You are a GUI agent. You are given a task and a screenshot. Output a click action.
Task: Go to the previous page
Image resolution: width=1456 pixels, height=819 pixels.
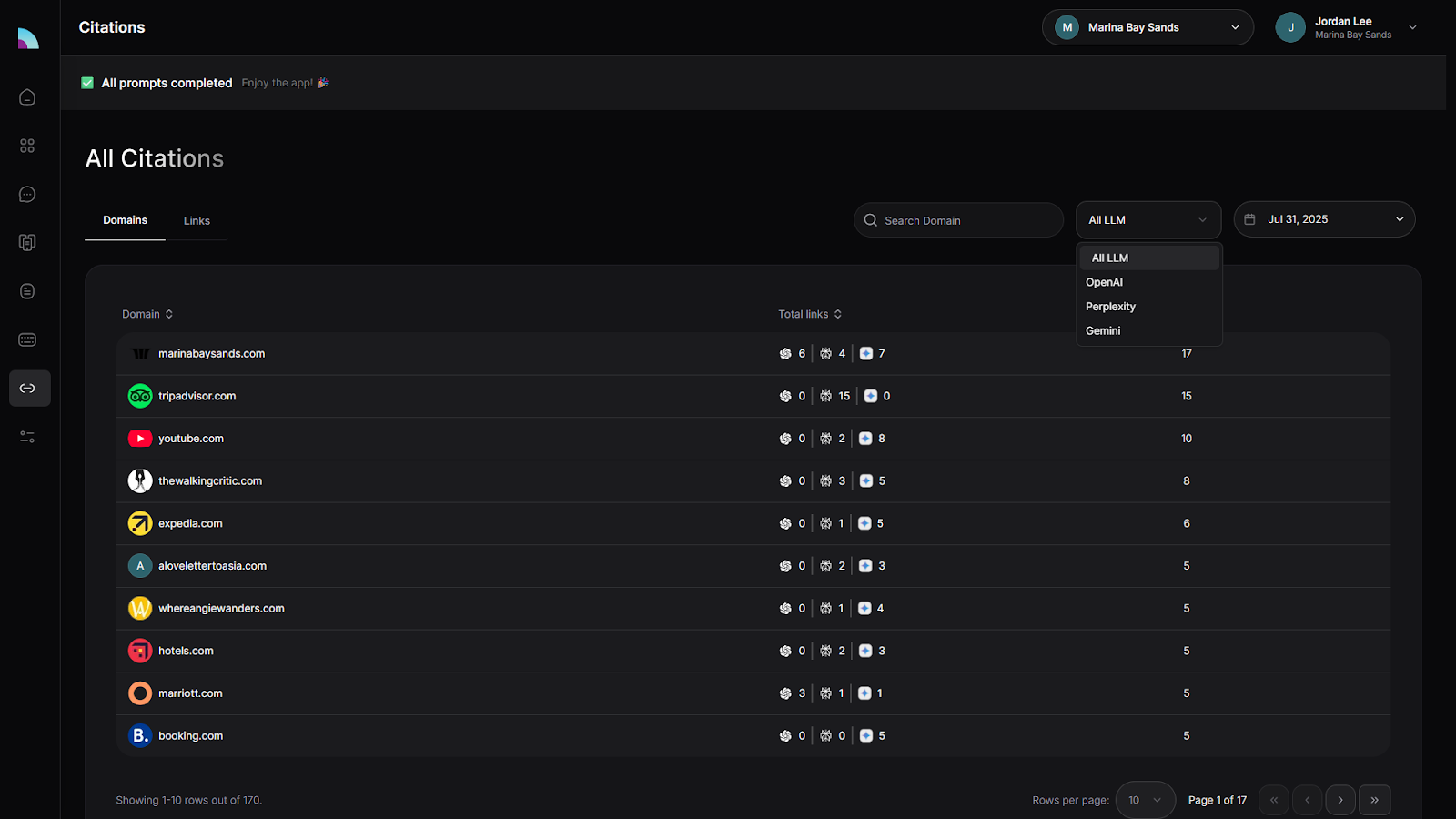click(1308, 800)
